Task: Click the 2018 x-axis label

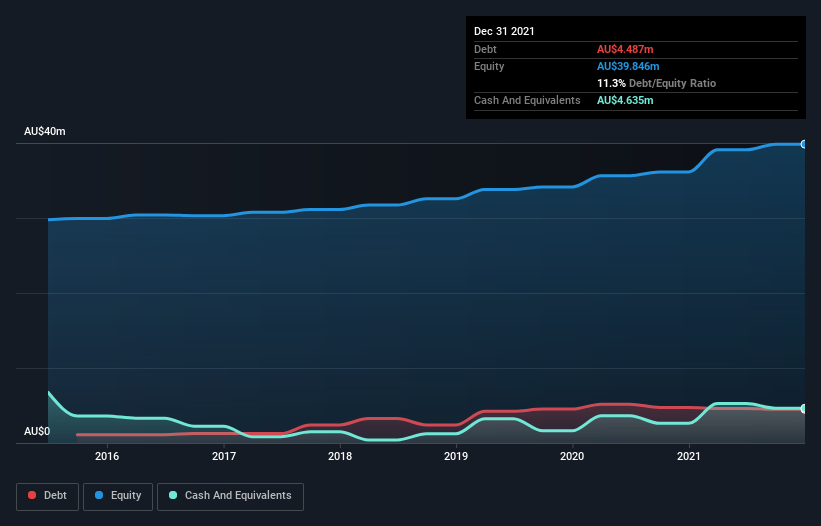Action: (x=340, y=456)
